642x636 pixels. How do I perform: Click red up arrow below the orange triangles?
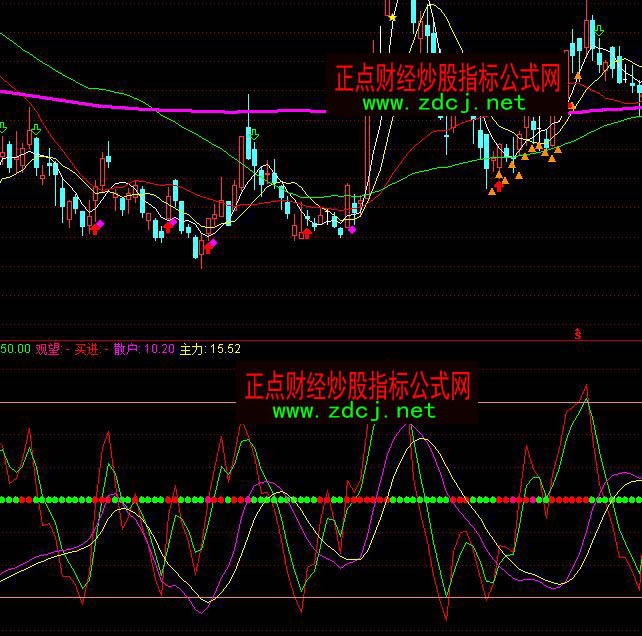pyautogui.click(x=498, y=185)
